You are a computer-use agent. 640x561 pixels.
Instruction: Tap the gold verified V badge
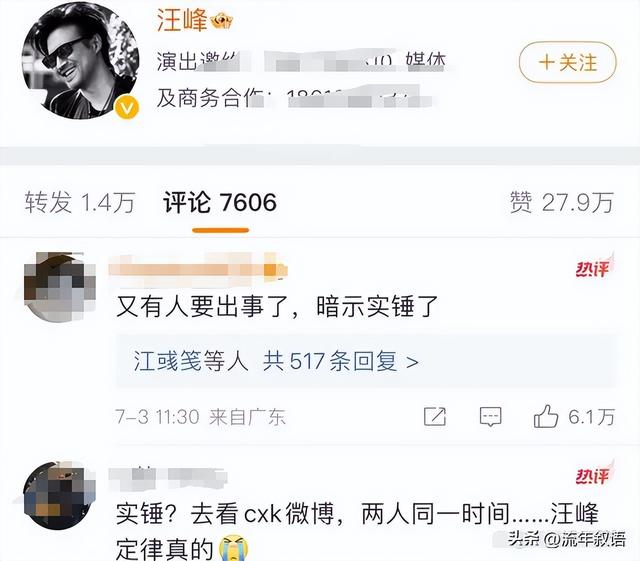127,108
